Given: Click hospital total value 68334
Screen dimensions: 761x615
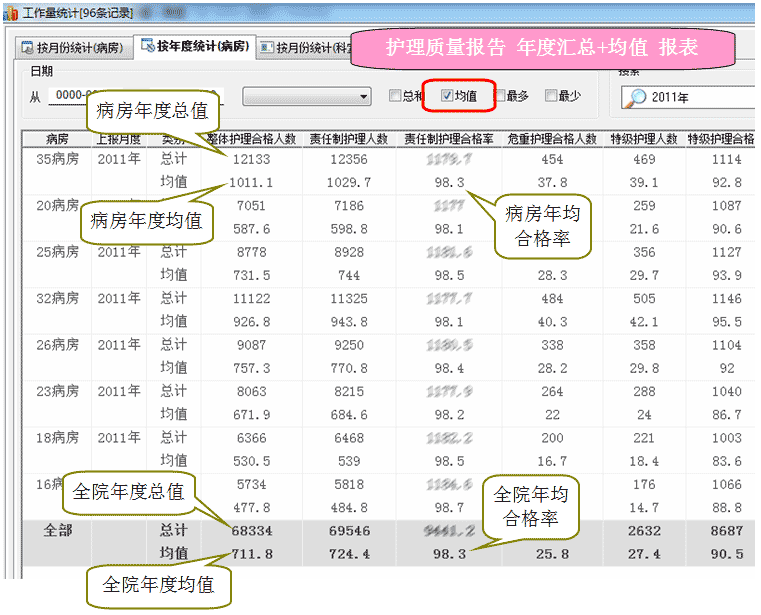Looking at the screenshot, I should coord(252,531).
